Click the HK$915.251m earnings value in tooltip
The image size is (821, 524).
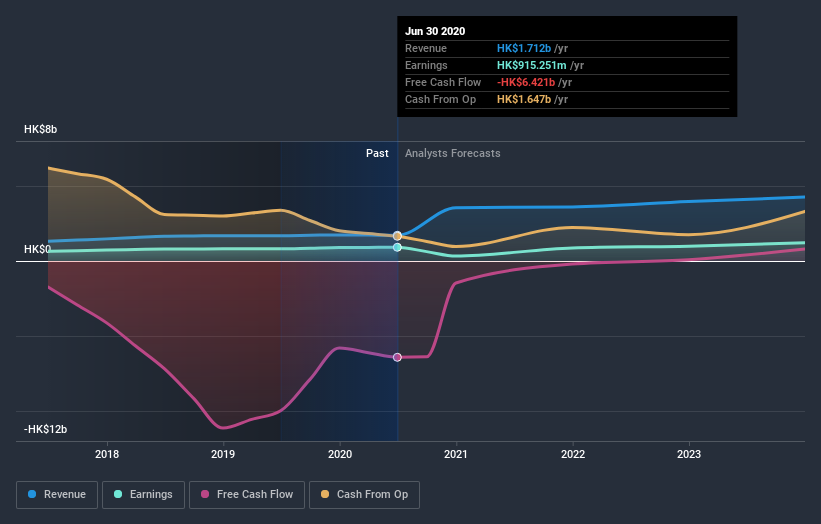(531, 65)
